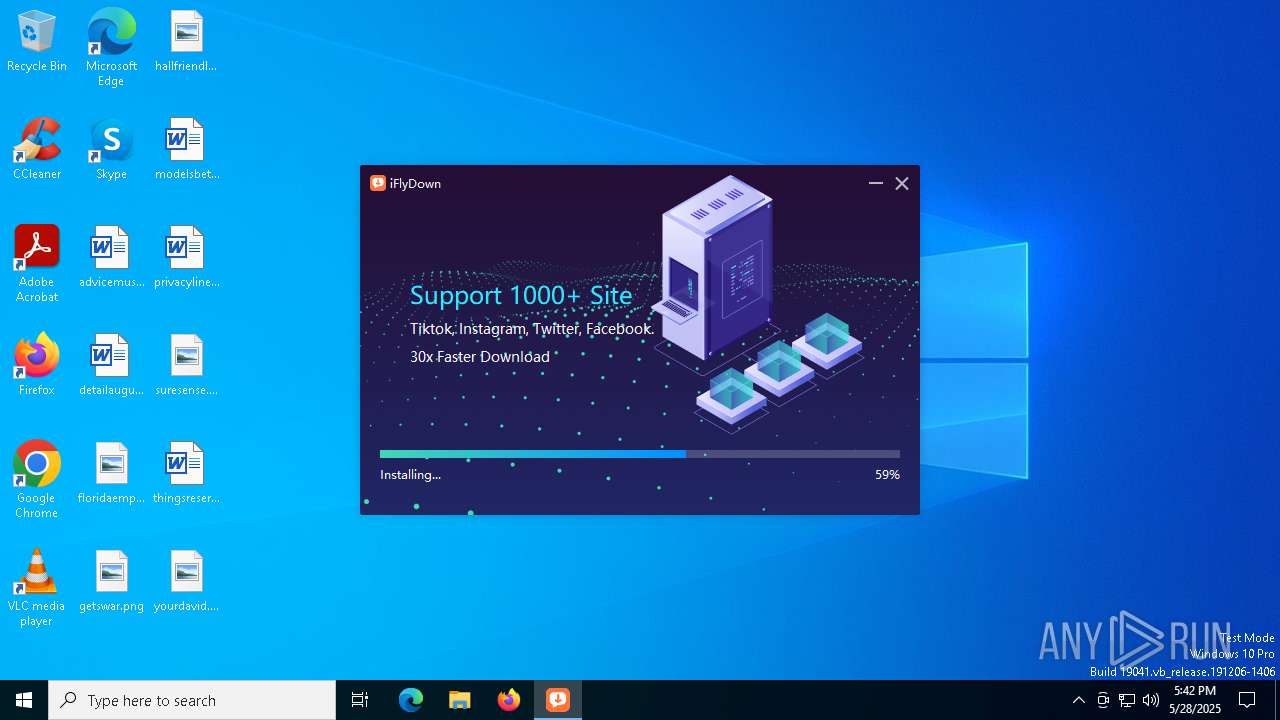Open Microsoft Edge from the taskbar

coord(411,700)
